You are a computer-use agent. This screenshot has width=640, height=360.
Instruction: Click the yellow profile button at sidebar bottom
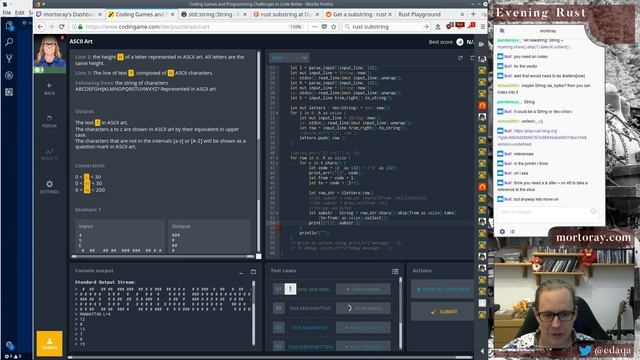click(49, 343)
